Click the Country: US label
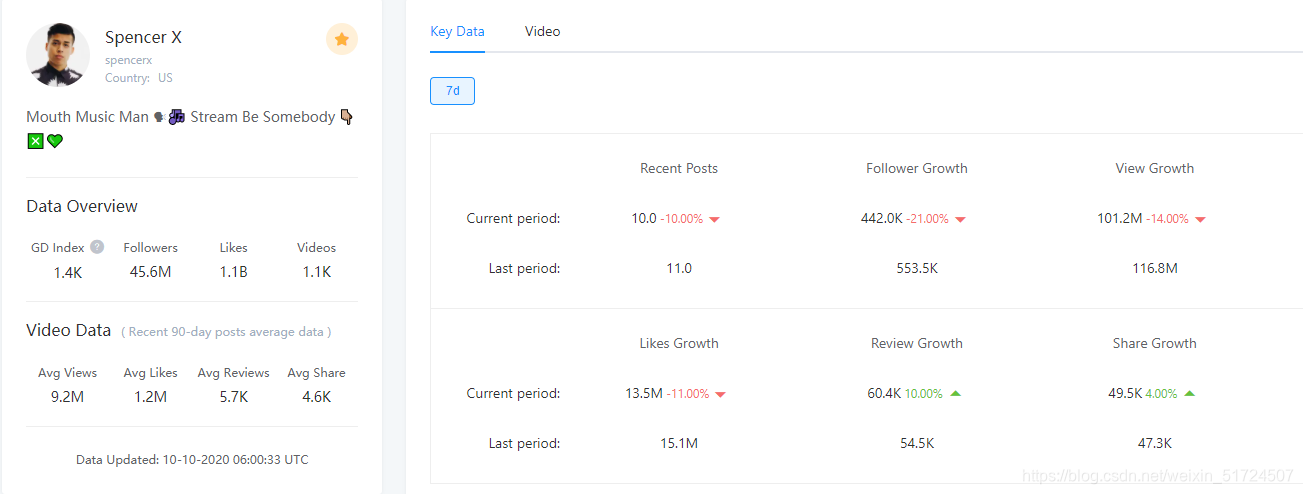 point(139,78)
